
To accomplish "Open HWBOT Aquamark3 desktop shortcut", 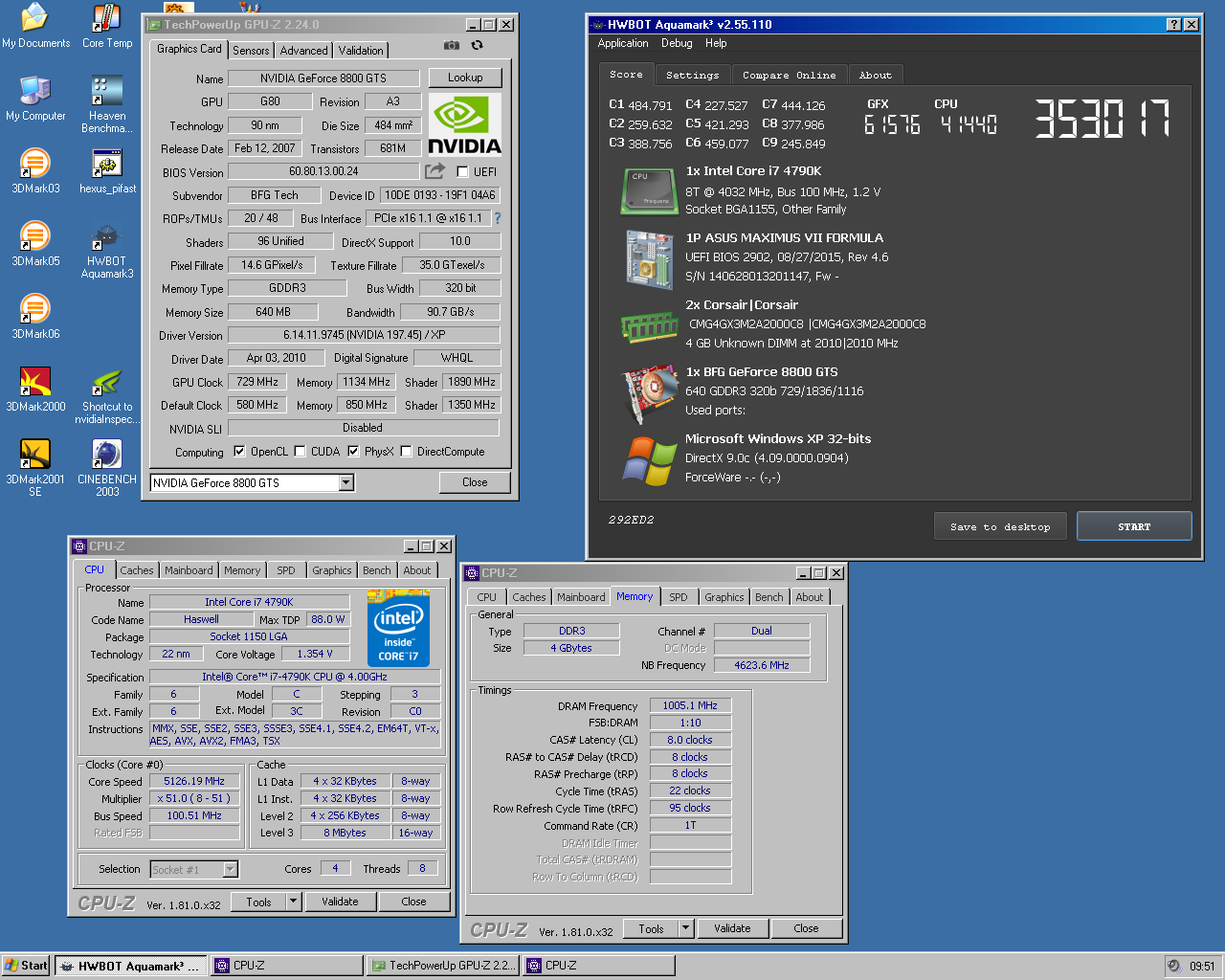I will tap(107, 251).
